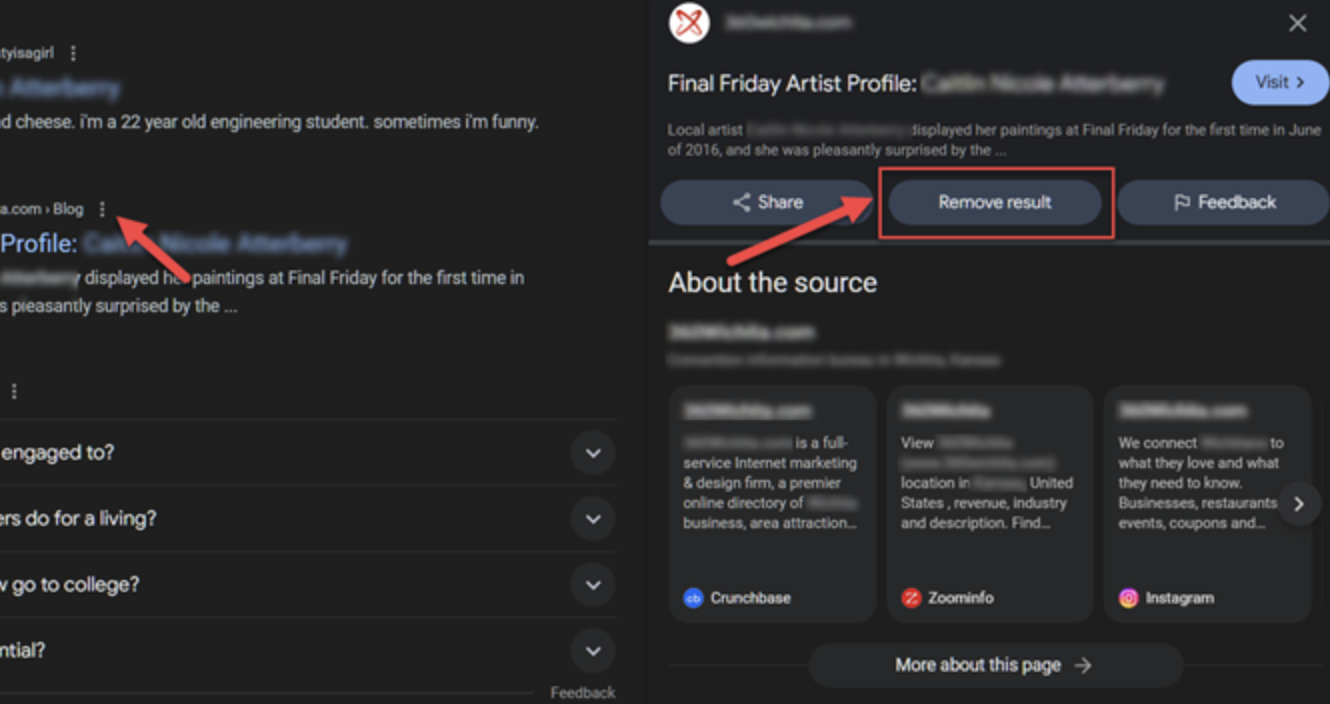Click the 'ityisagirl' site name text
1330x704 pixels.
coord(27,53)
